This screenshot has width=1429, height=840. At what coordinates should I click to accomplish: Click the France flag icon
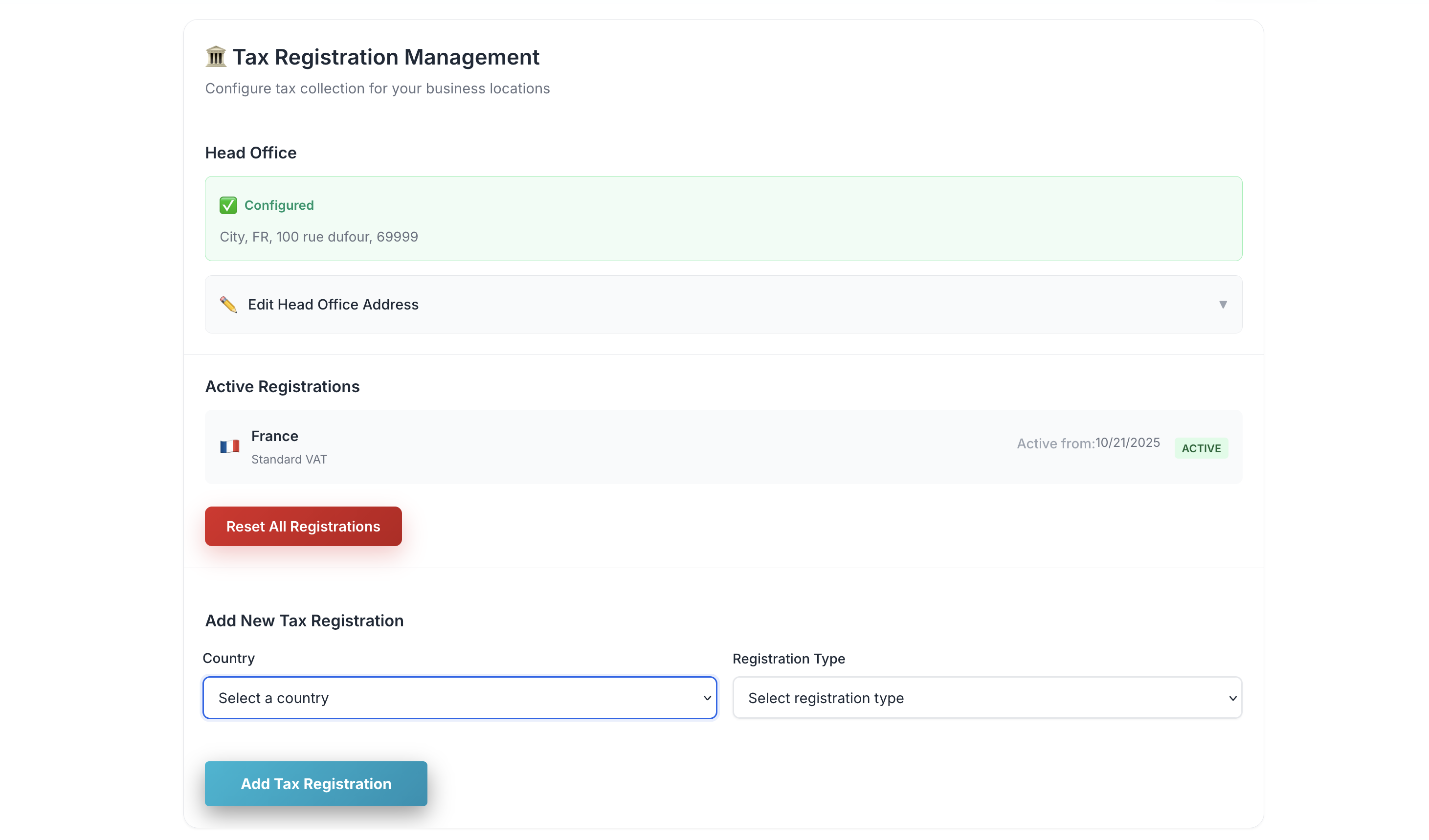tap(230, 446)
